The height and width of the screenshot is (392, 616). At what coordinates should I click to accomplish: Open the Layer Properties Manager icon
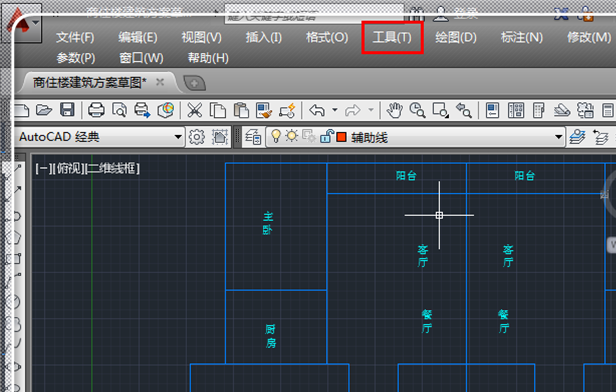pos(253,137)
